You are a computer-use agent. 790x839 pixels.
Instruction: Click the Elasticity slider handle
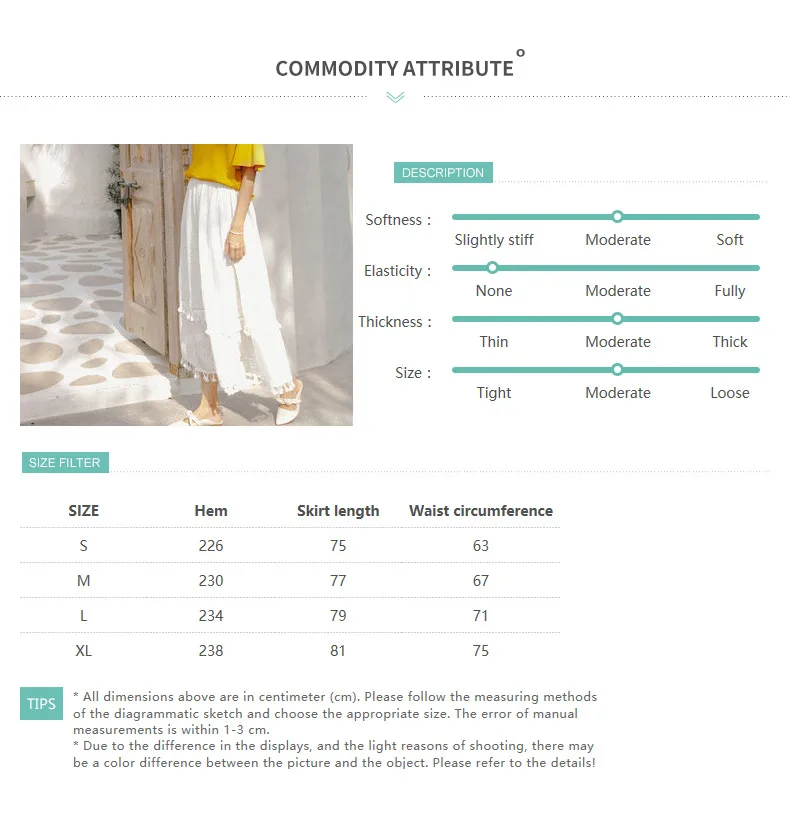(492, 268)
